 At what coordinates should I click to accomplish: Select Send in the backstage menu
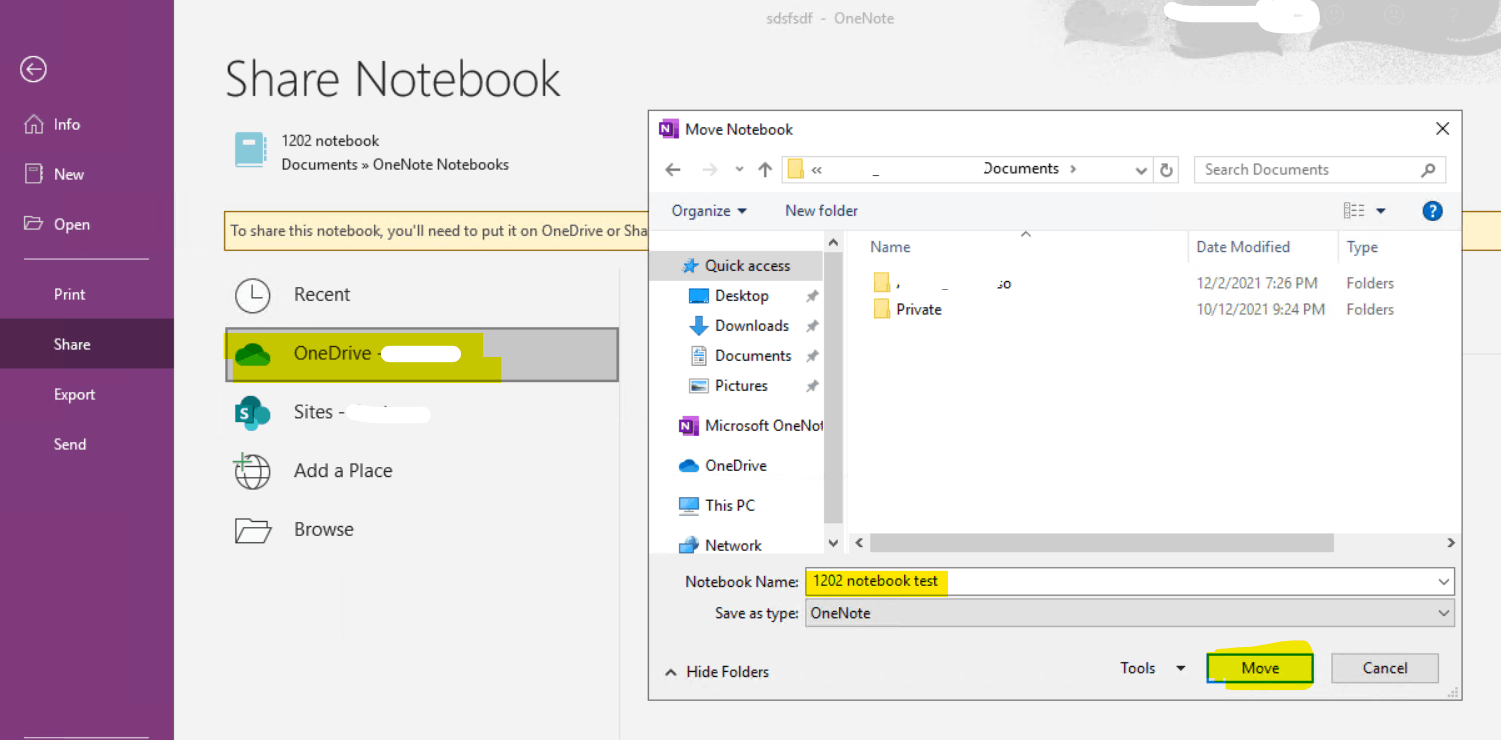[x=70, y=444]
